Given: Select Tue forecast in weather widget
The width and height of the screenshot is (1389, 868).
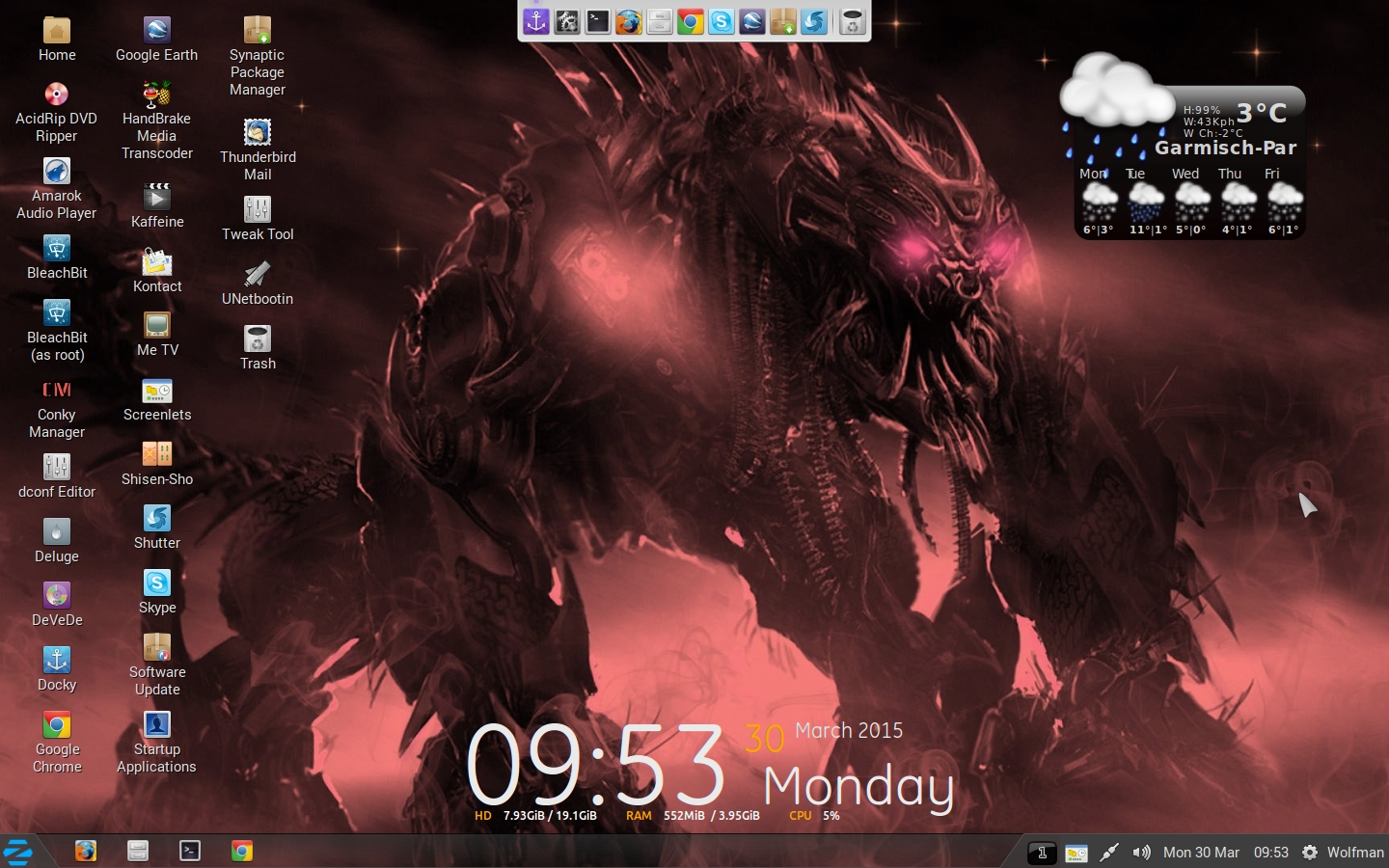Looking at the screenshot, I should tap(1146, 201).
